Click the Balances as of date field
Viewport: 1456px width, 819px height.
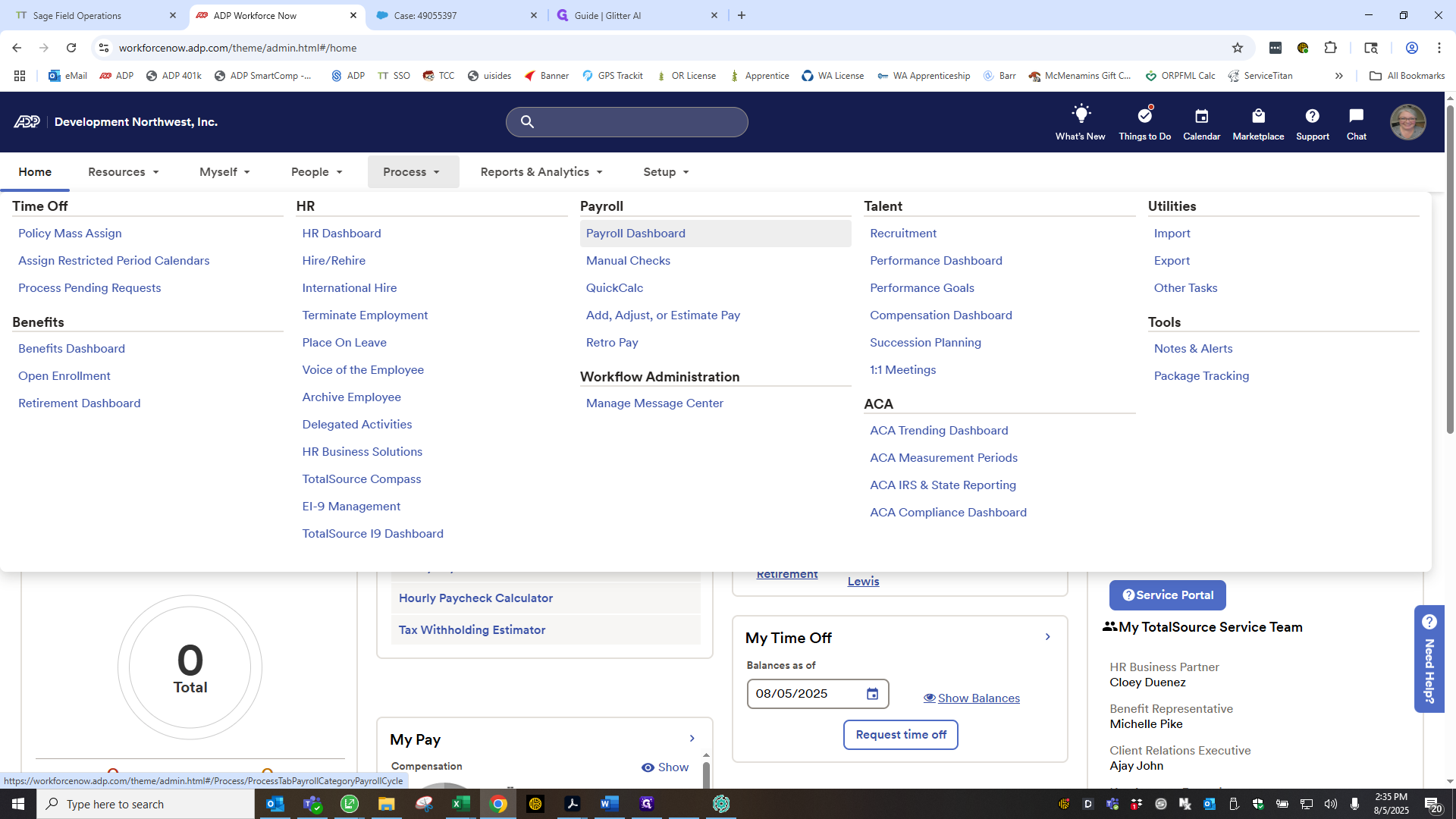pos(817,694)
